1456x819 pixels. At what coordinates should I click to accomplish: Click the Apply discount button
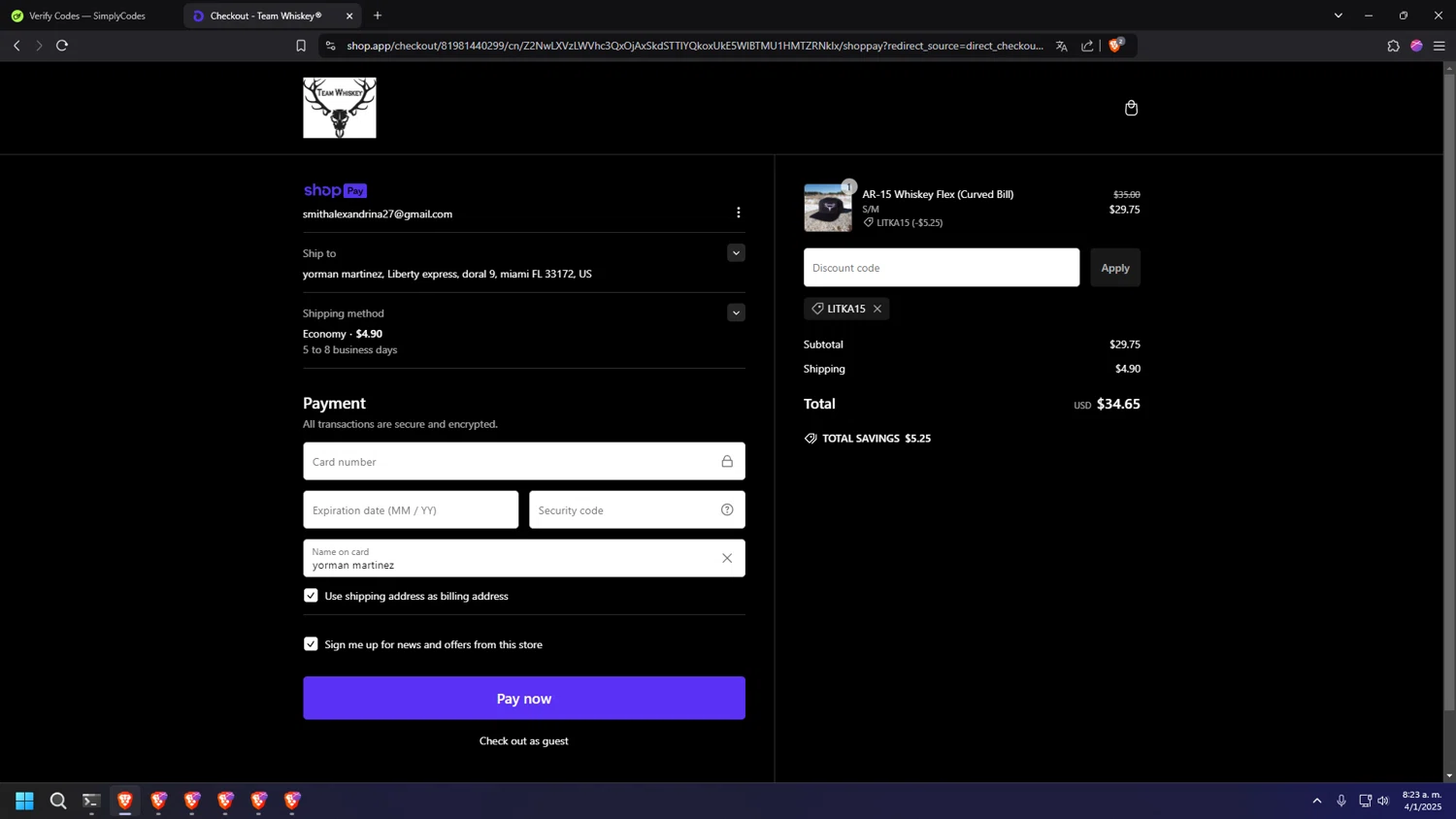[1115, 267]
